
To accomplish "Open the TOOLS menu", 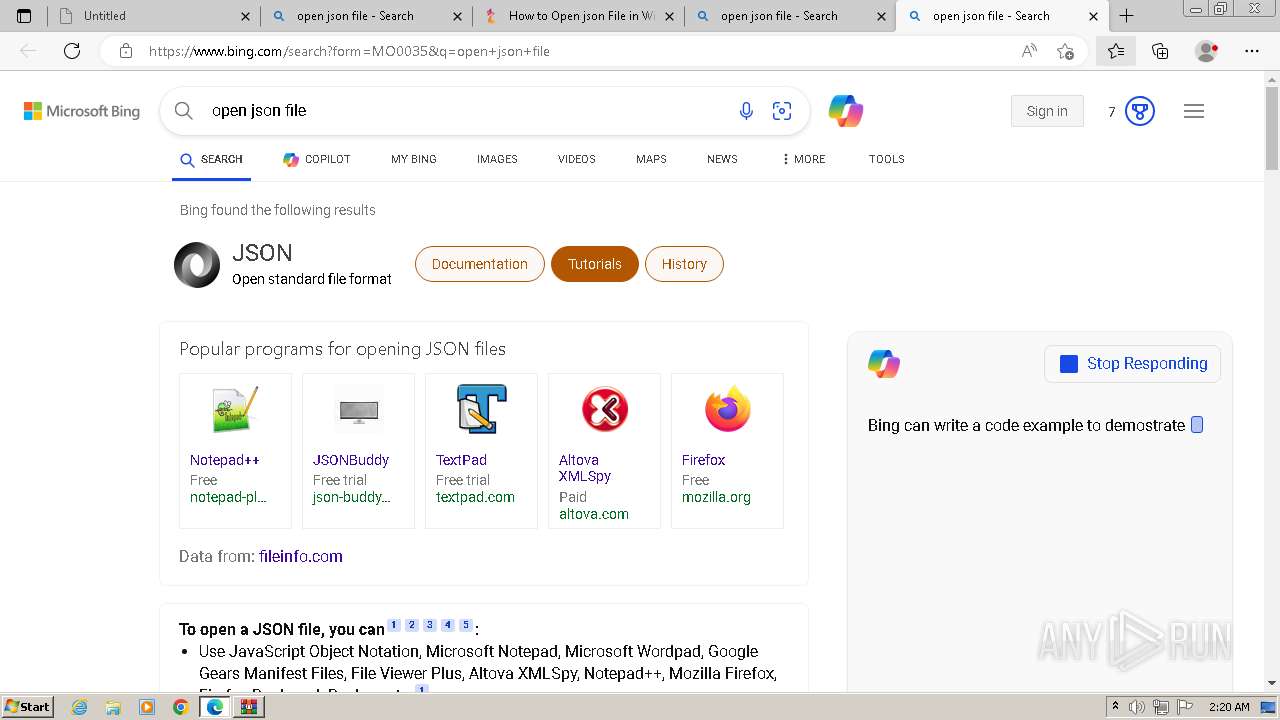I will (x=887, y=159).
